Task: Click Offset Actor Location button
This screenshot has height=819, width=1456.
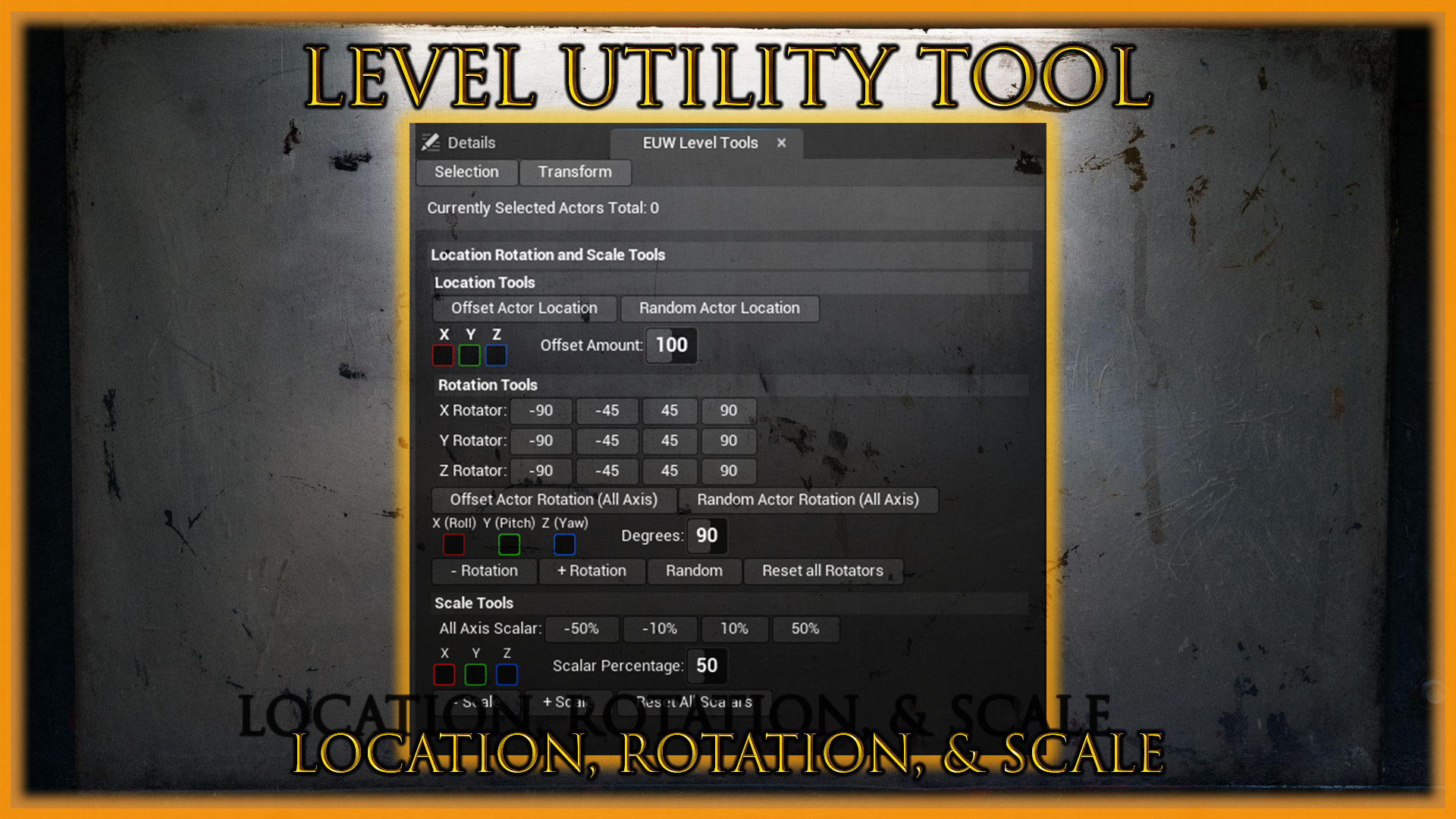Action: pos(524,308)
